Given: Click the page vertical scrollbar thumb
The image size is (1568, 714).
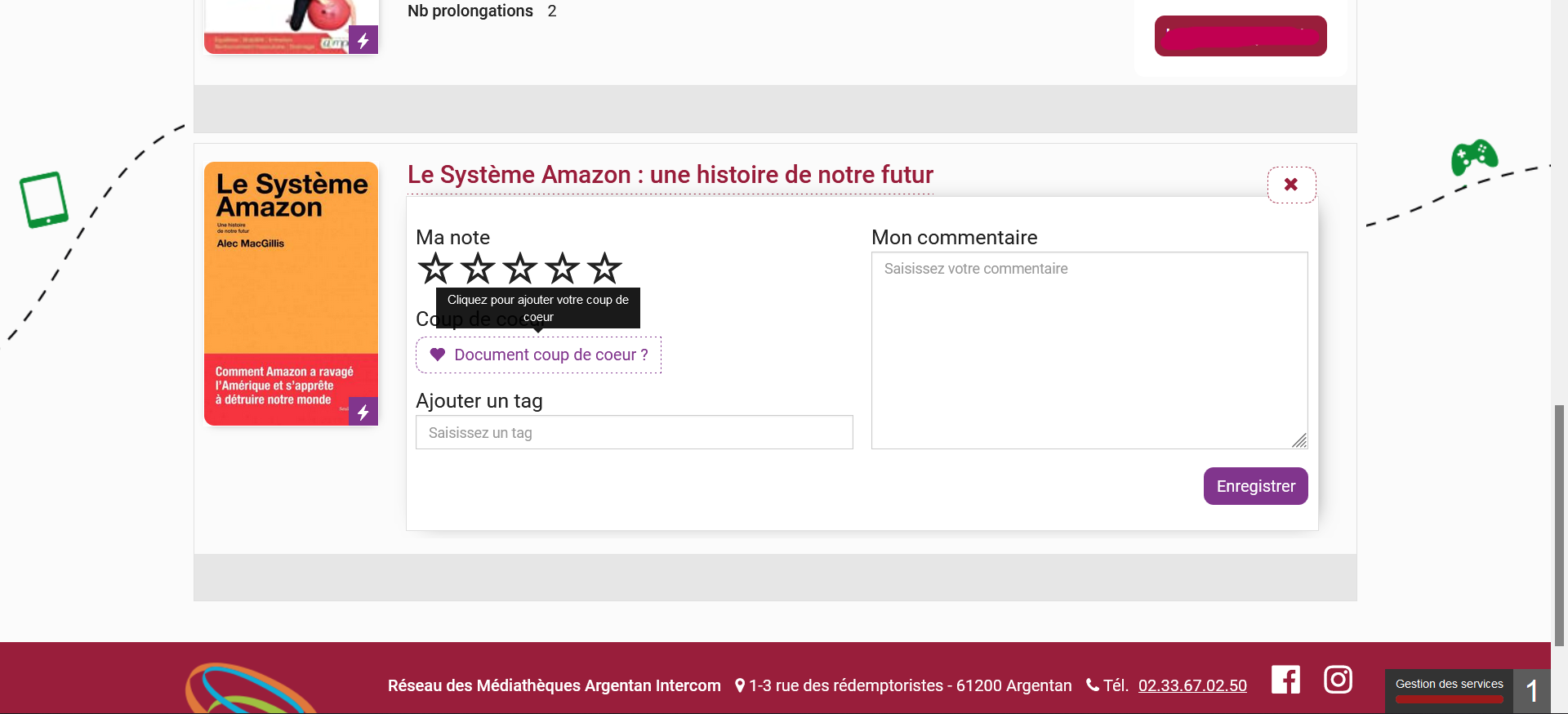Looking at the screenshot, I should pos(1560,525).
